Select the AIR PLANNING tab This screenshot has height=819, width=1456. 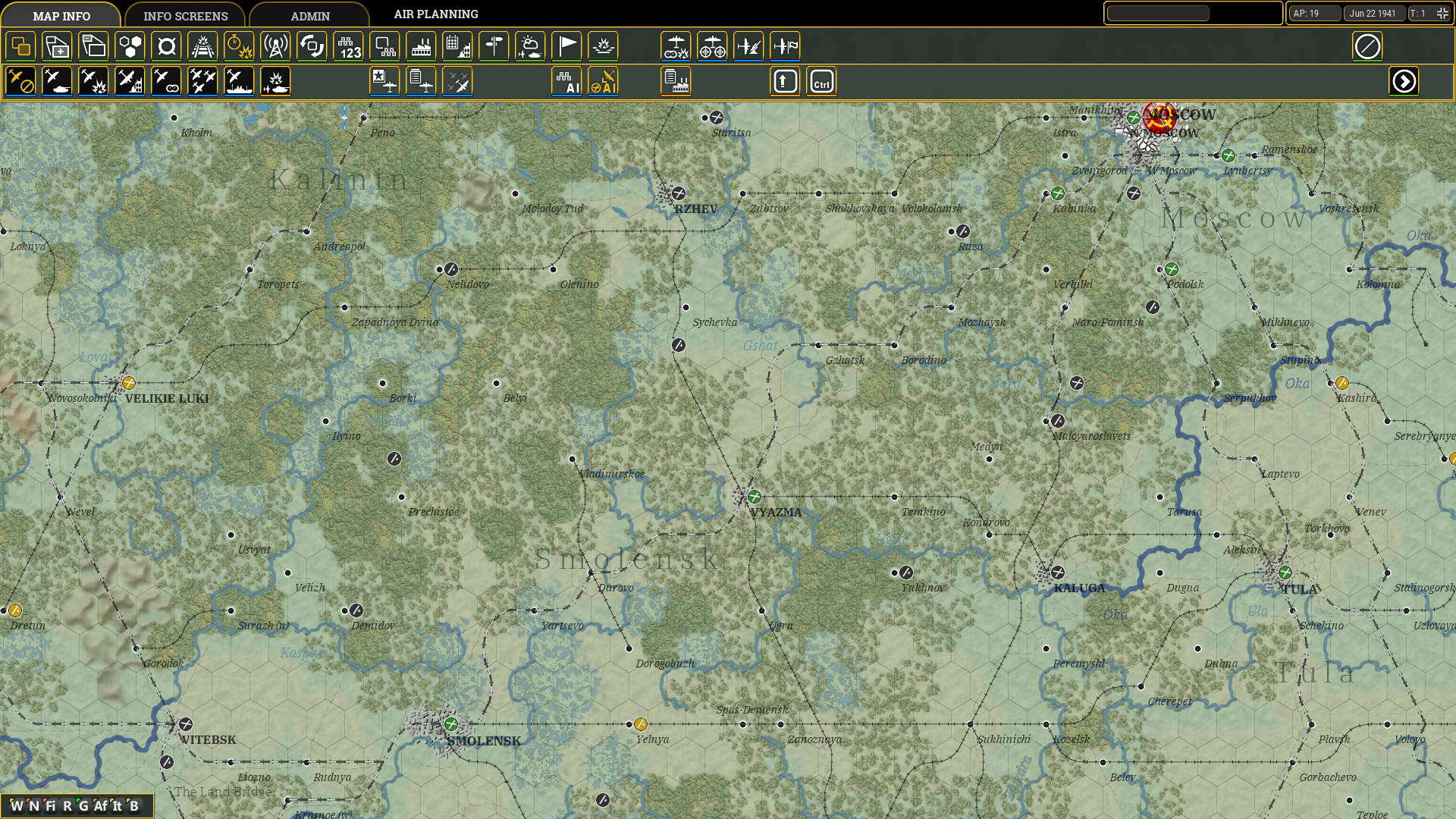pos(436,14)
